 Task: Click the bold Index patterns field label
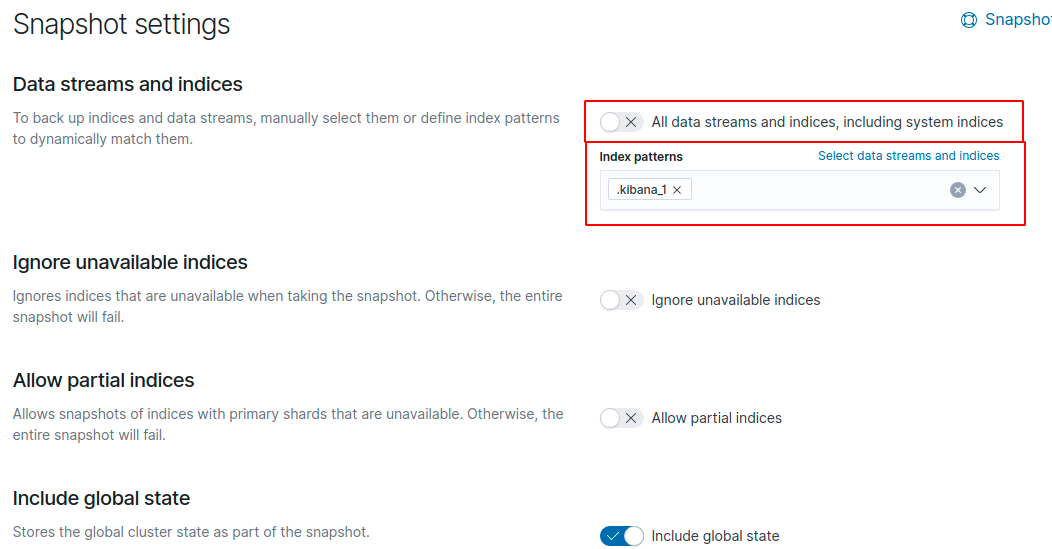(x=641, y=157)
